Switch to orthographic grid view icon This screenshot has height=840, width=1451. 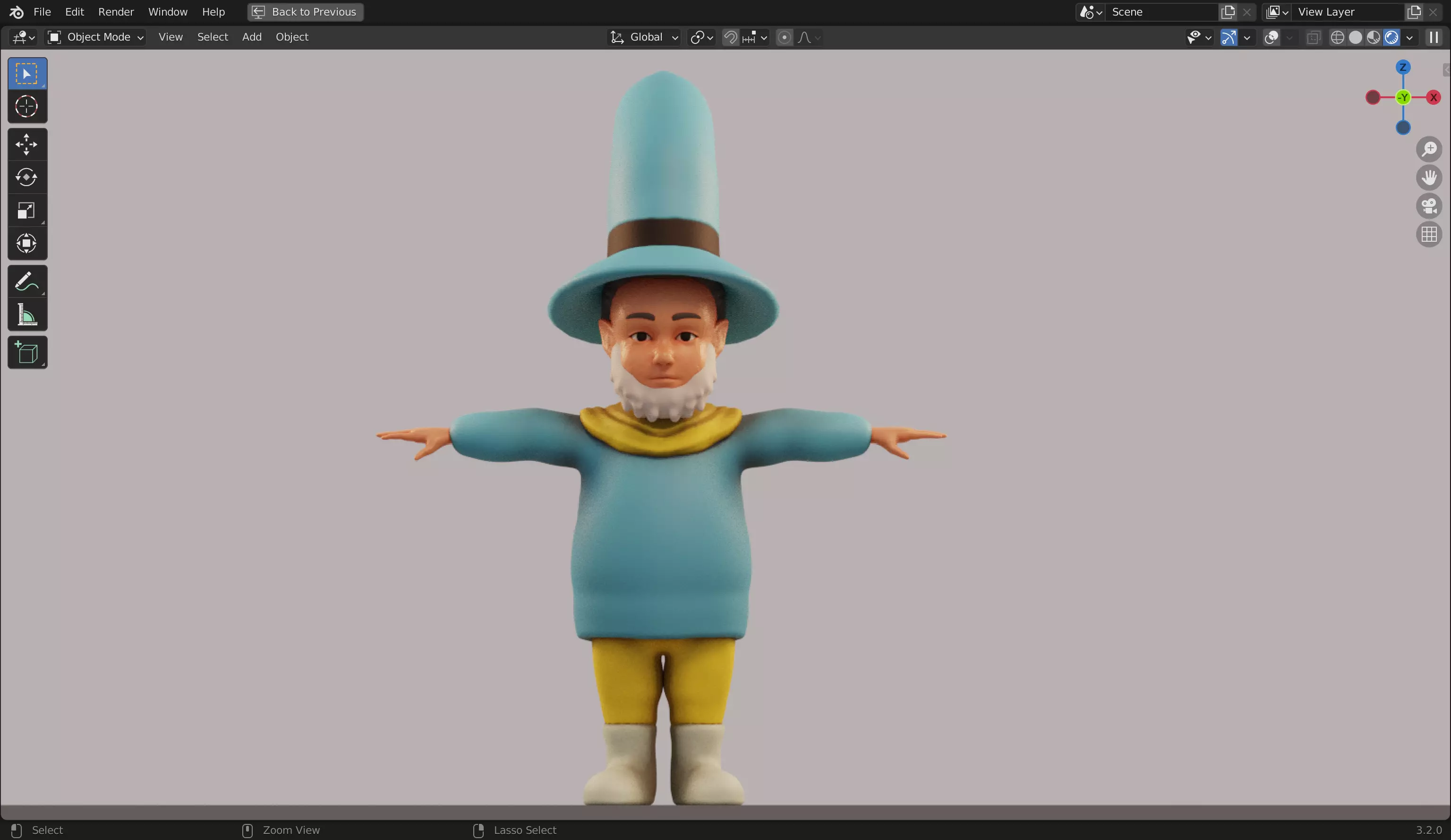1428,234
